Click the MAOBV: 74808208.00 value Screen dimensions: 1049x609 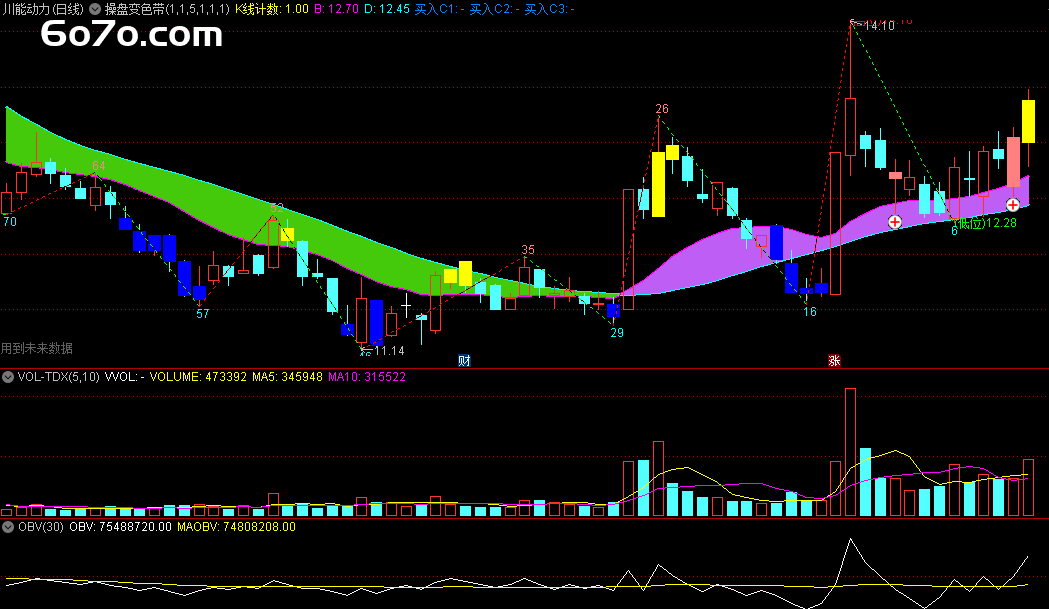point(236,527)
